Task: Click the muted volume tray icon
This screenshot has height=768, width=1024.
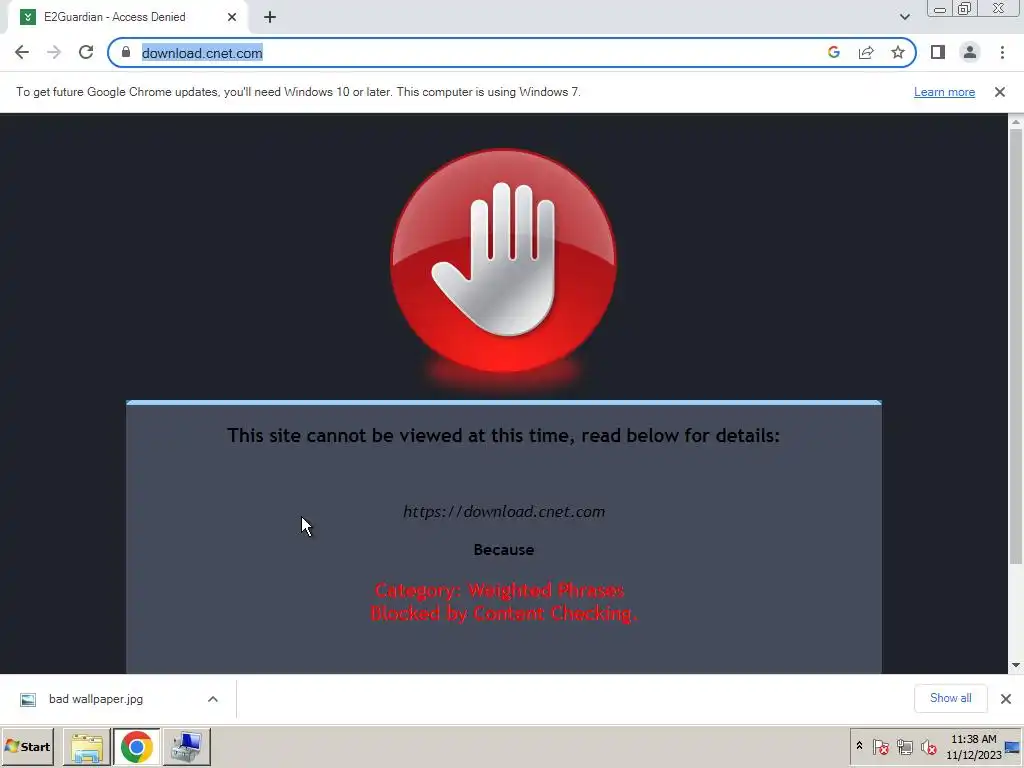Action: coord(928,746)
